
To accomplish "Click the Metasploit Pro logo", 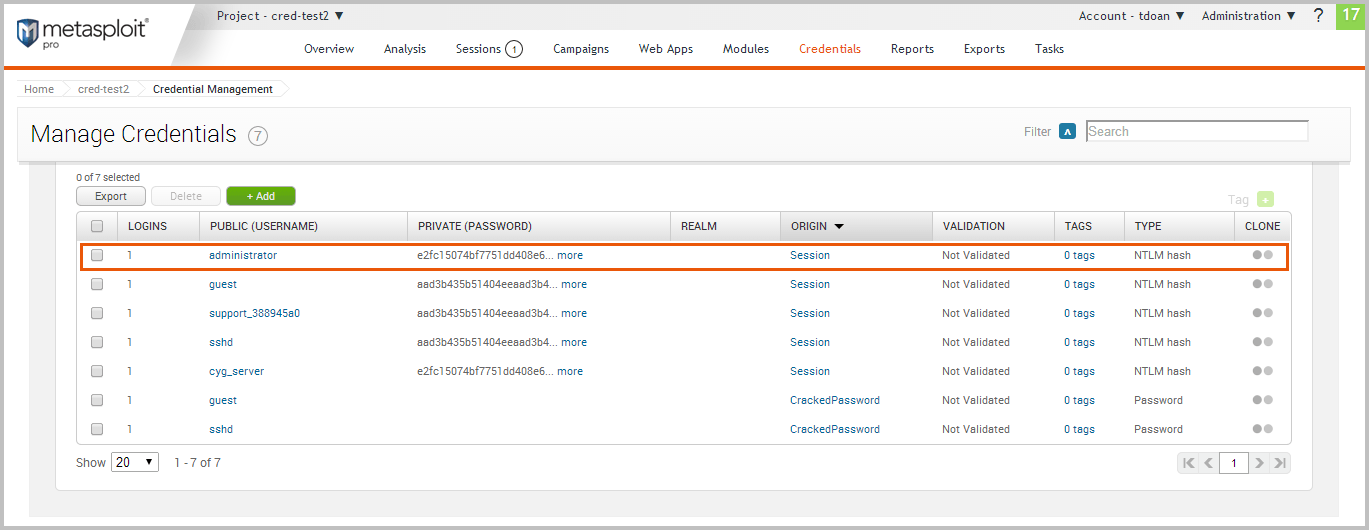I will 82,33.
